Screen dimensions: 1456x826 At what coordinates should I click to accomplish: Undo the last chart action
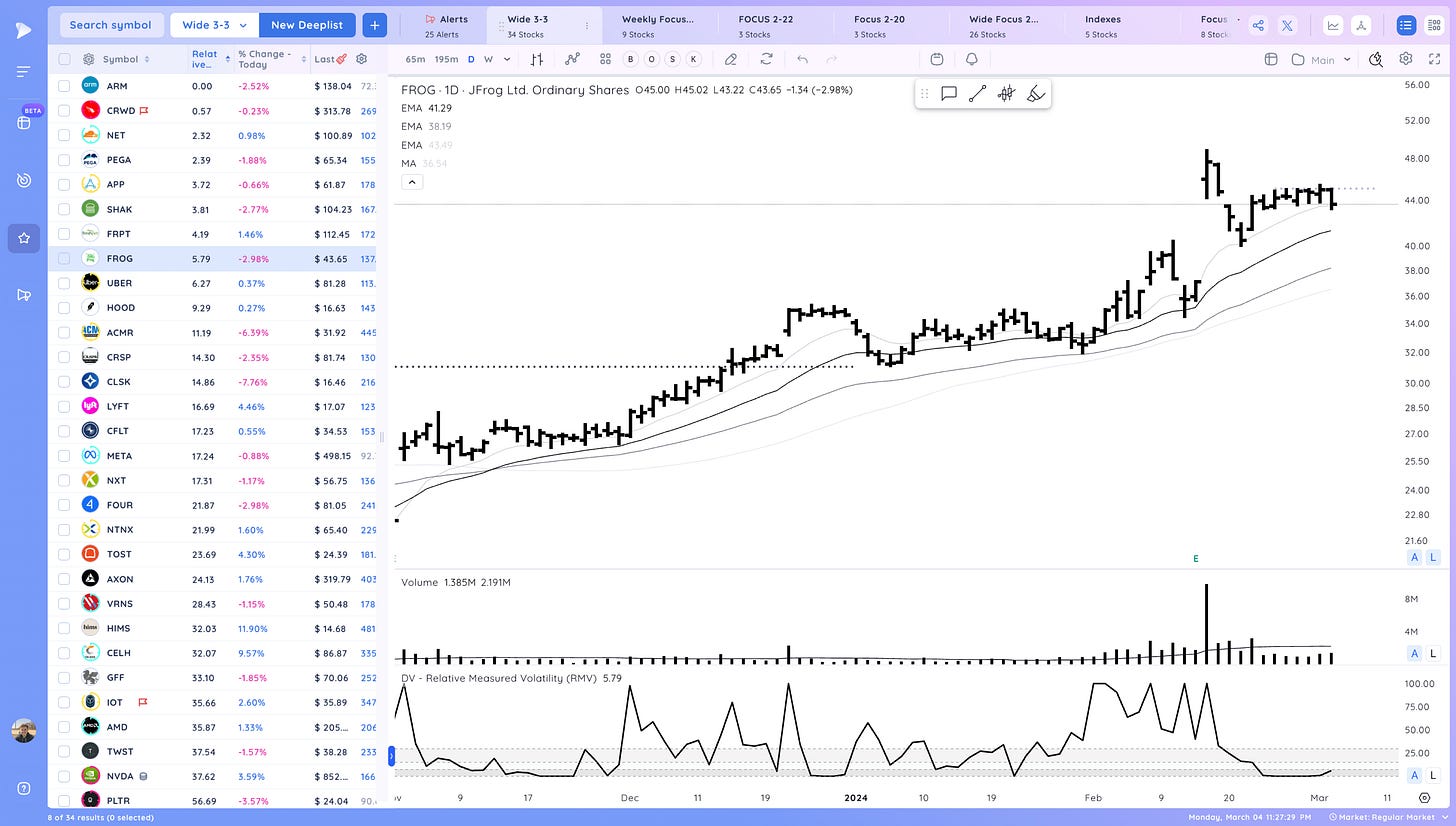pos(802,59)
